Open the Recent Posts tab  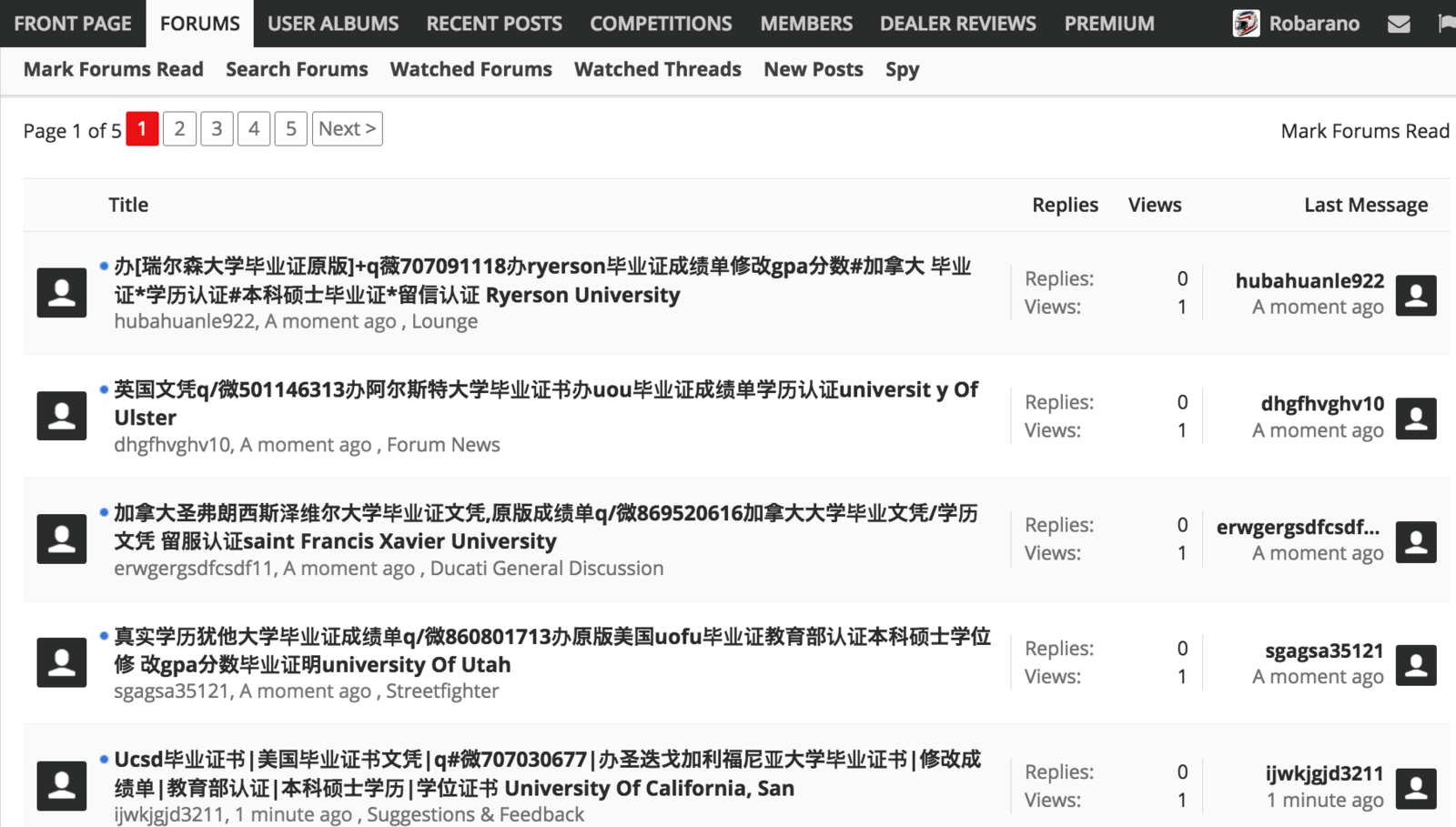coord(494,24)
